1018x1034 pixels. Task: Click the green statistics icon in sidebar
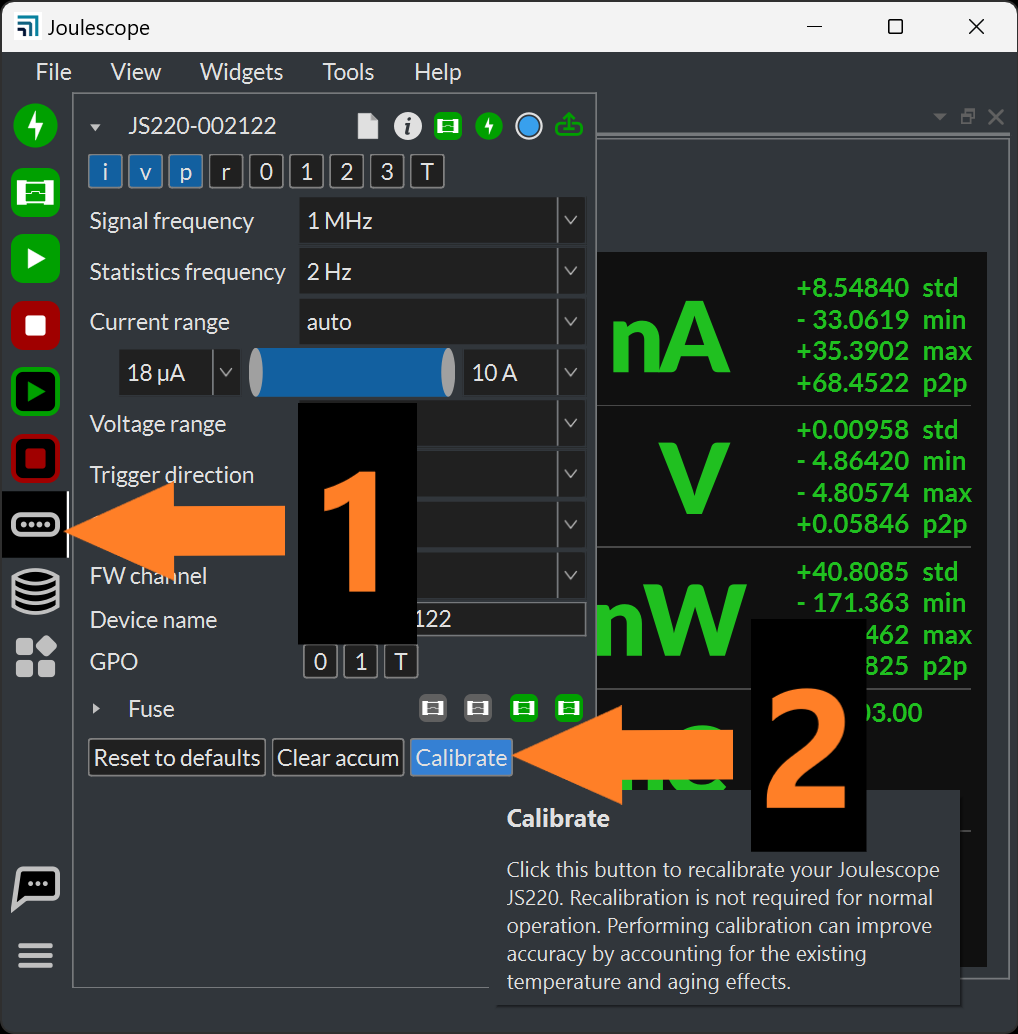point(36,193)
